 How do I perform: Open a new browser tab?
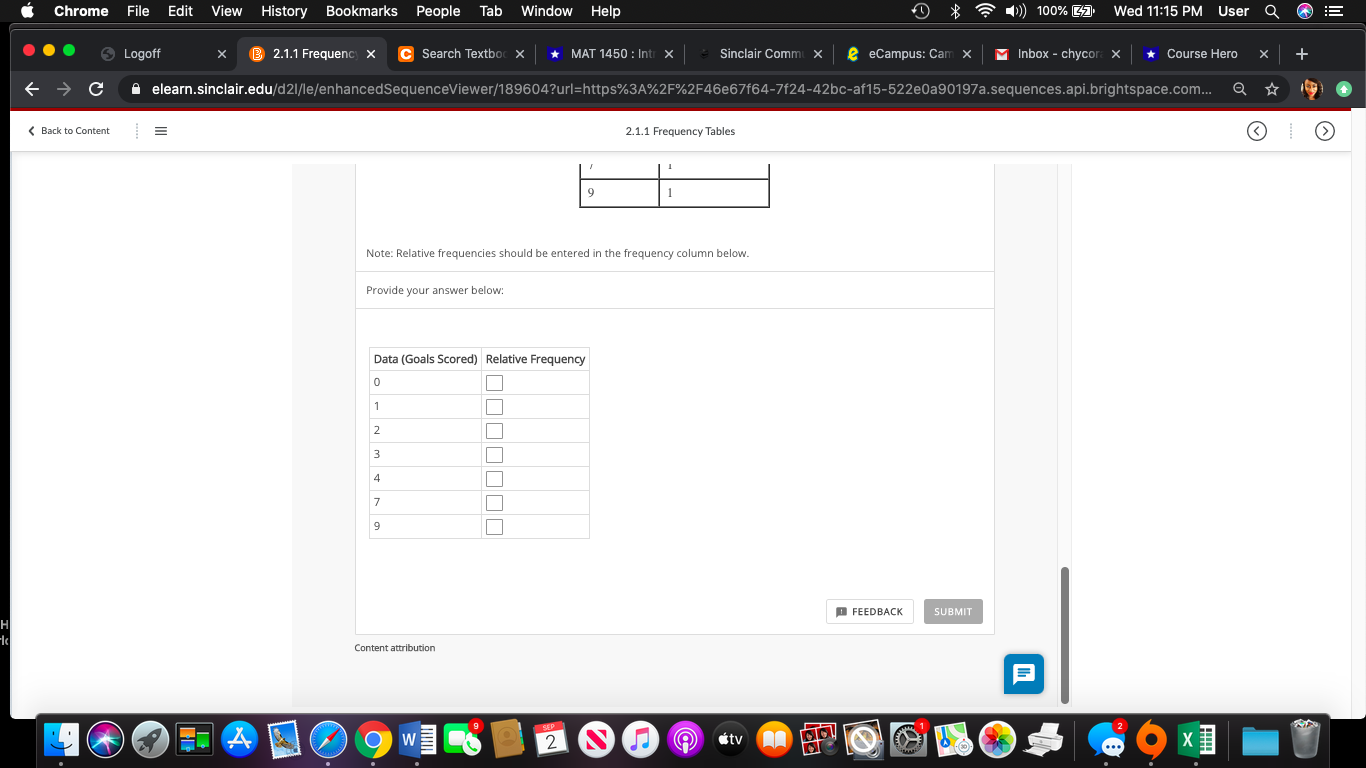[x=1301, y=54]
